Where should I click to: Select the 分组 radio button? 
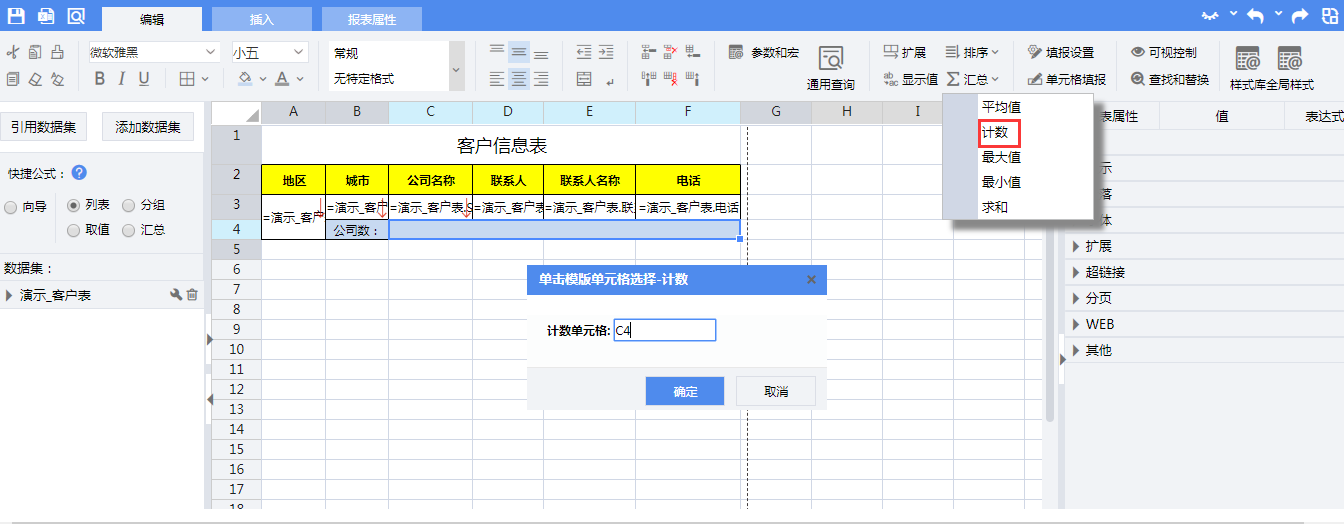click(128, 206)
